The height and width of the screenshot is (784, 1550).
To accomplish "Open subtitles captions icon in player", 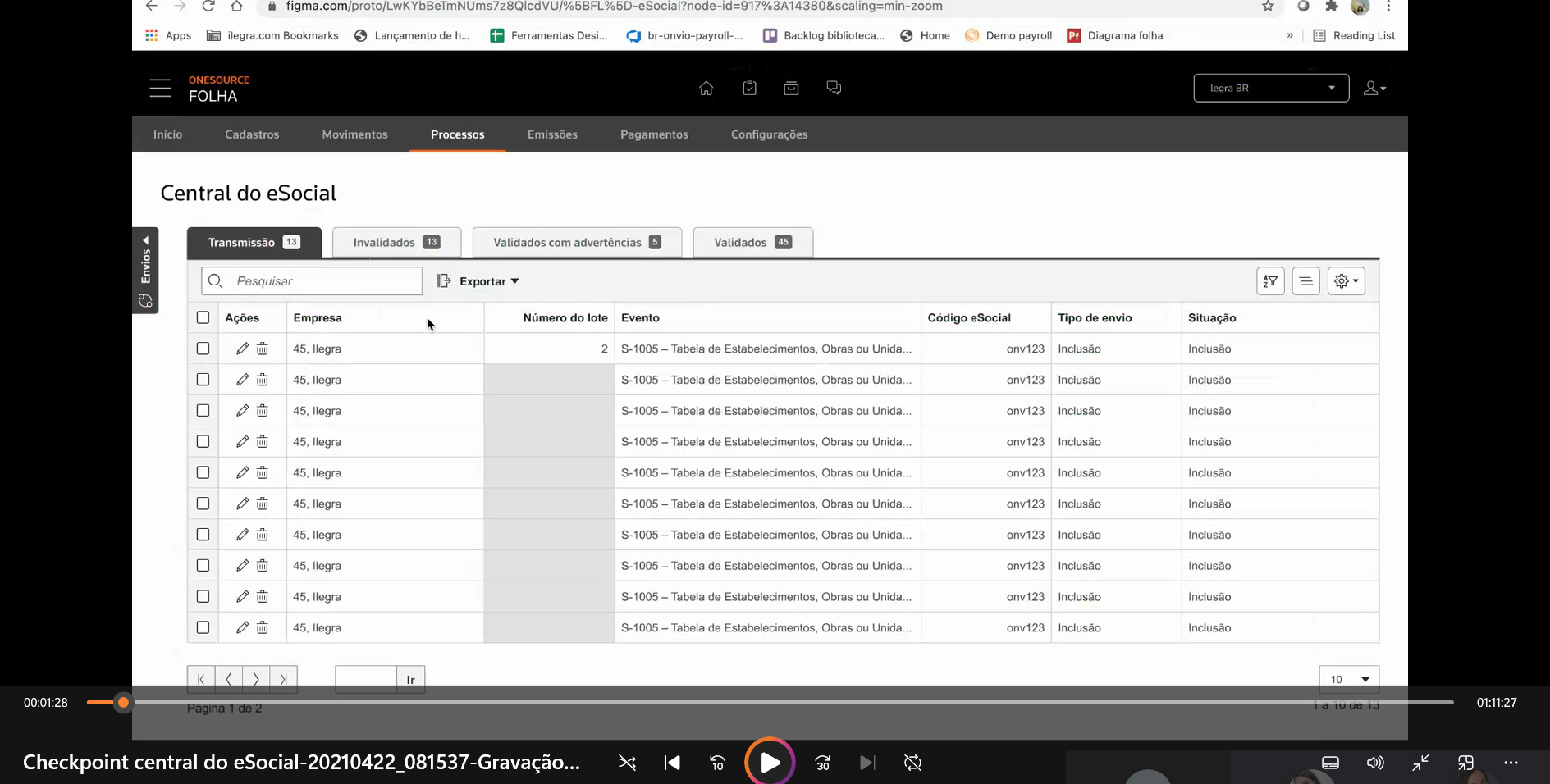I will [x=1330, y=763].
